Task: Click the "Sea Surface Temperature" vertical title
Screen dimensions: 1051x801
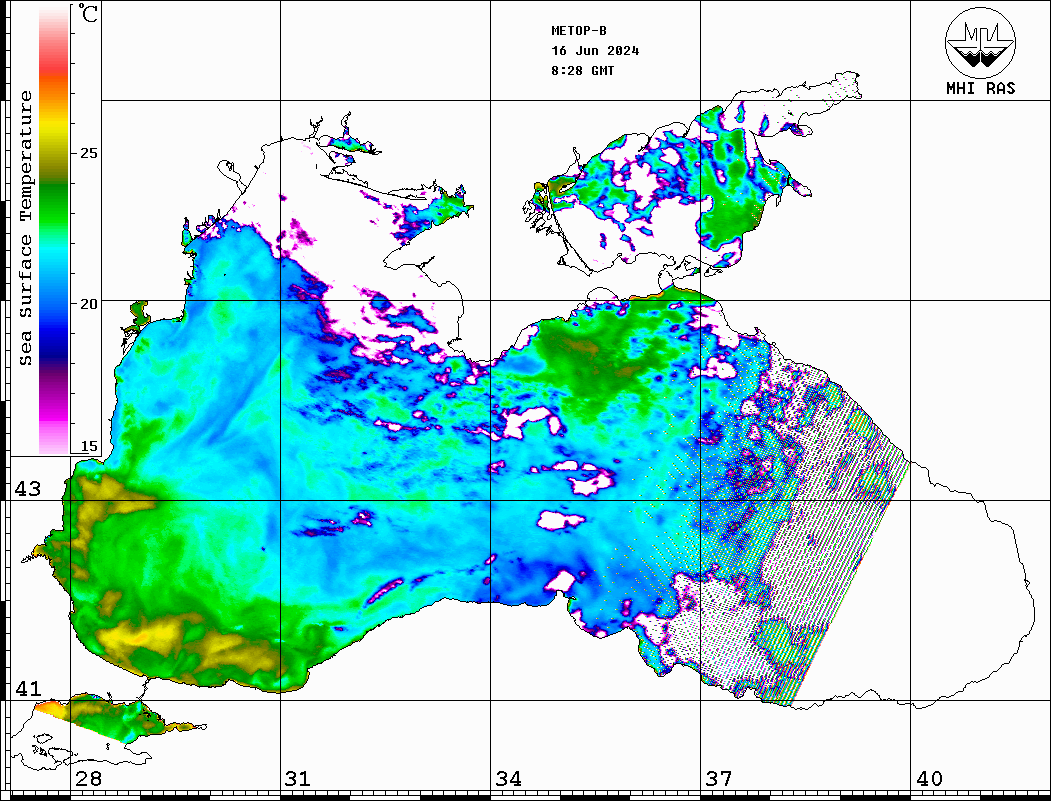Action: coord(25,228)
